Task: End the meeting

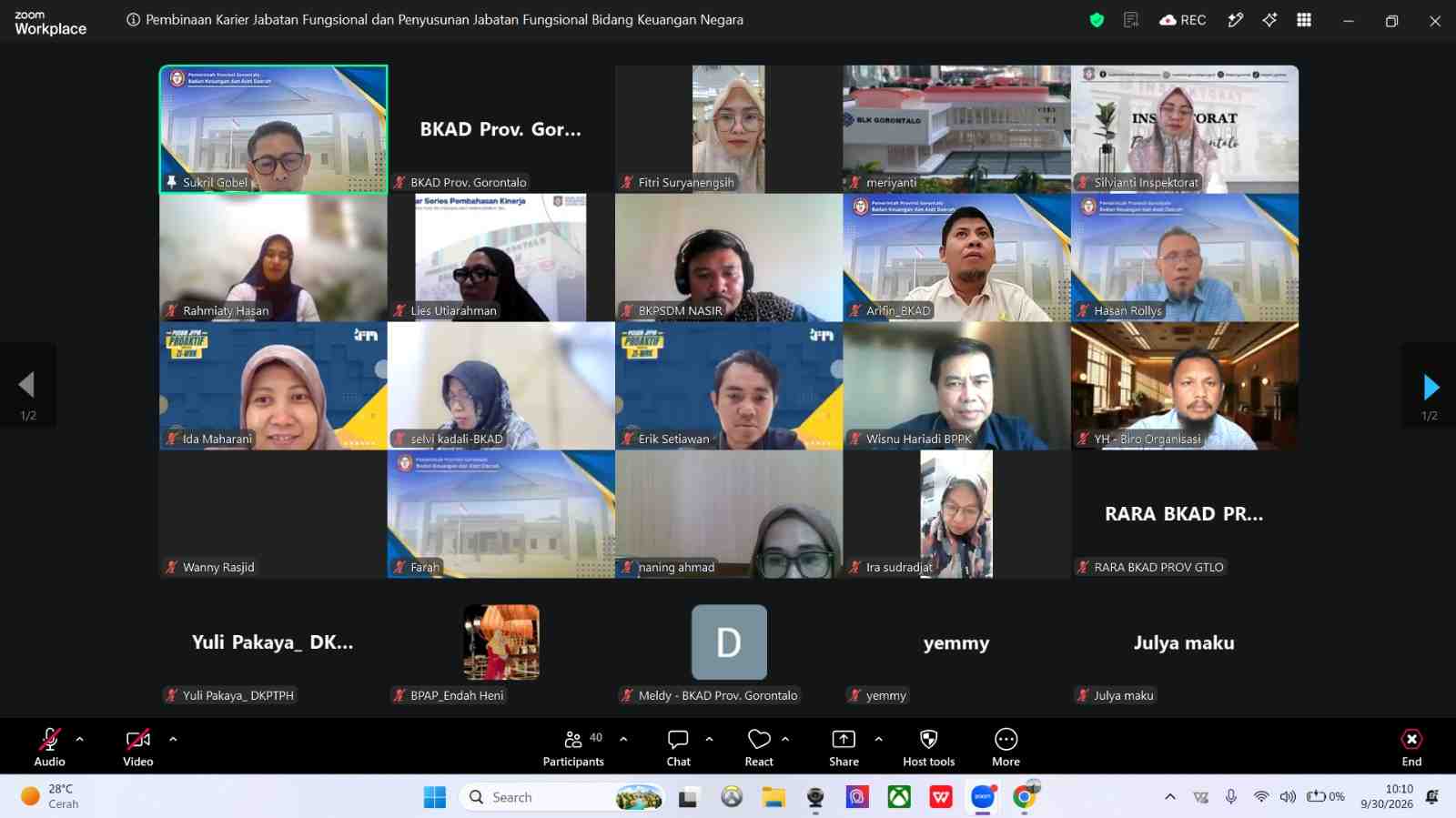Action: 1411,747
